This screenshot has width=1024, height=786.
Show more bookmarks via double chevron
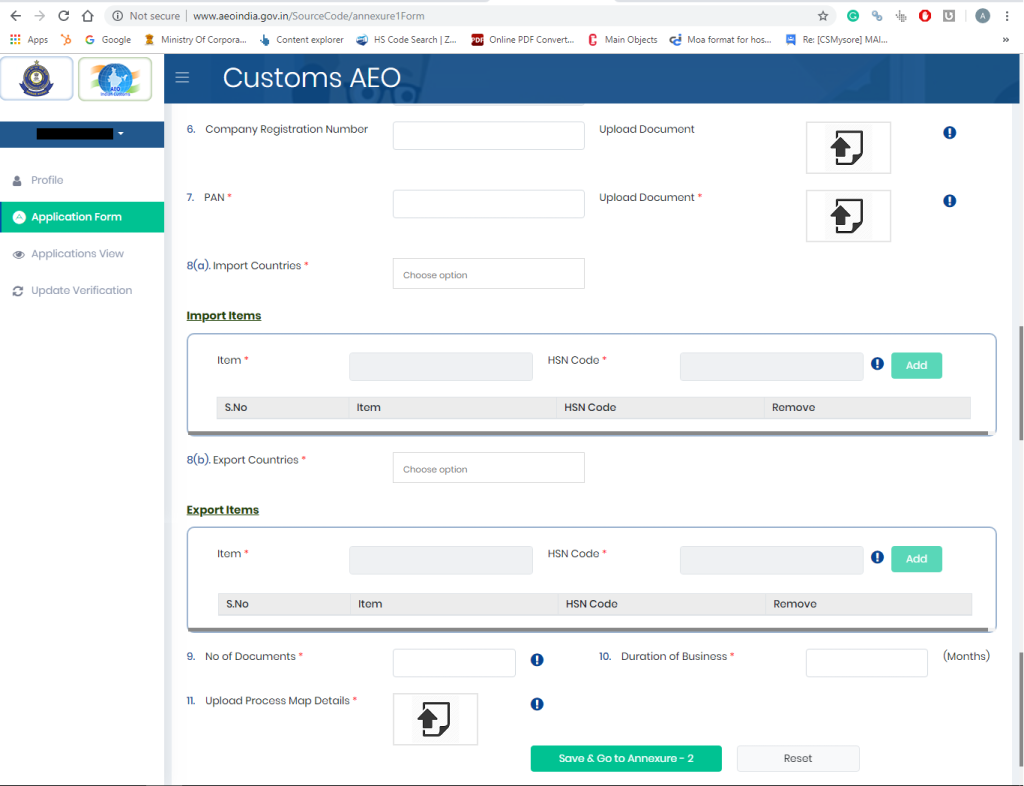pos(1006,40)
